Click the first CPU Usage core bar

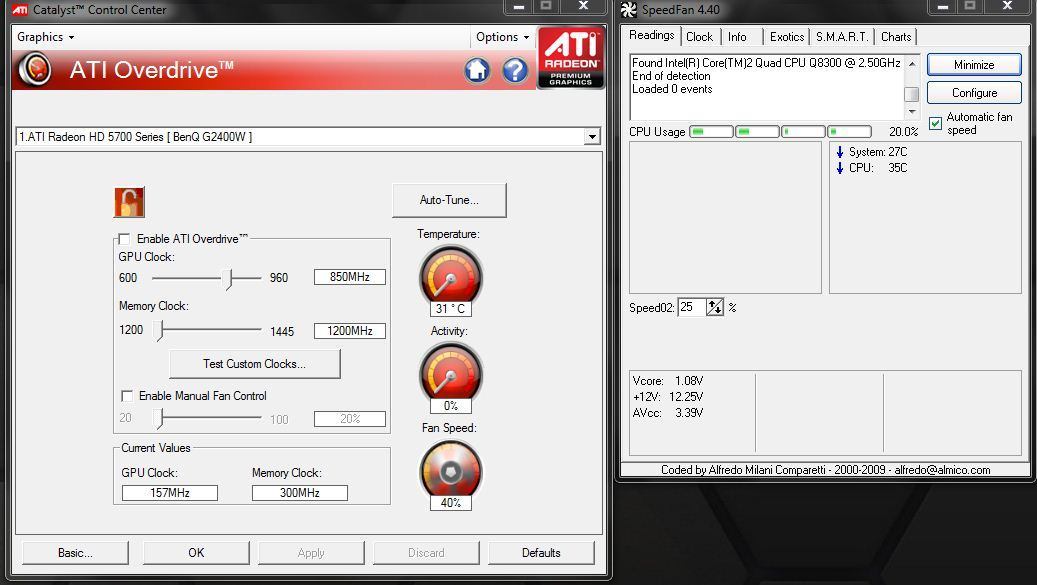click(x=712, y=132)
